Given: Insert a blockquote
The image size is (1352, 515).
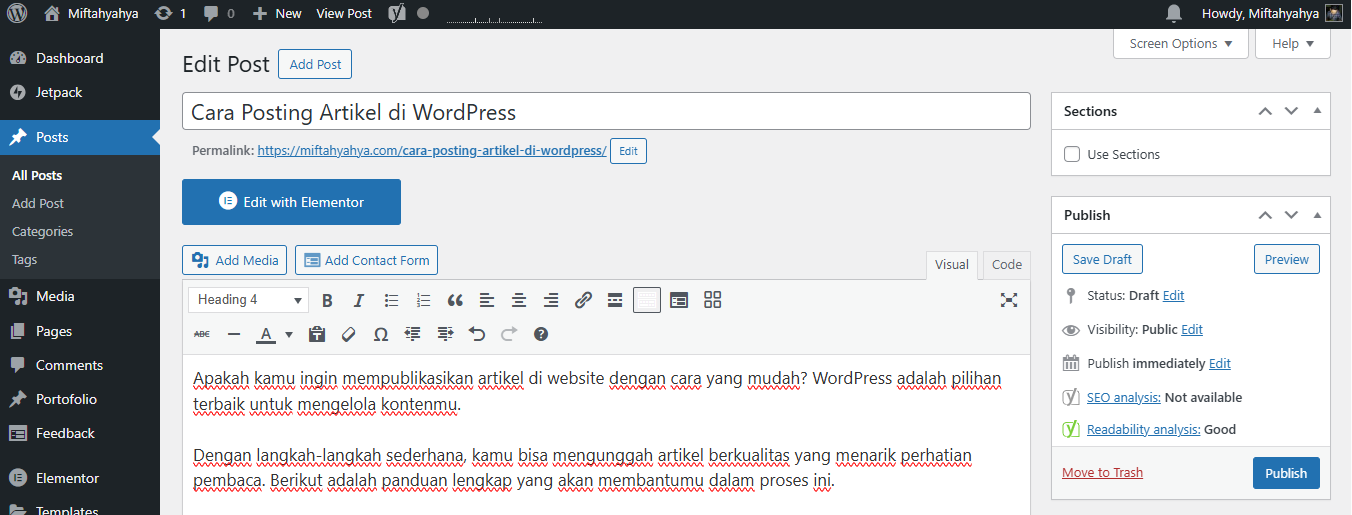Looking at the screenshot, I should 455,300.
